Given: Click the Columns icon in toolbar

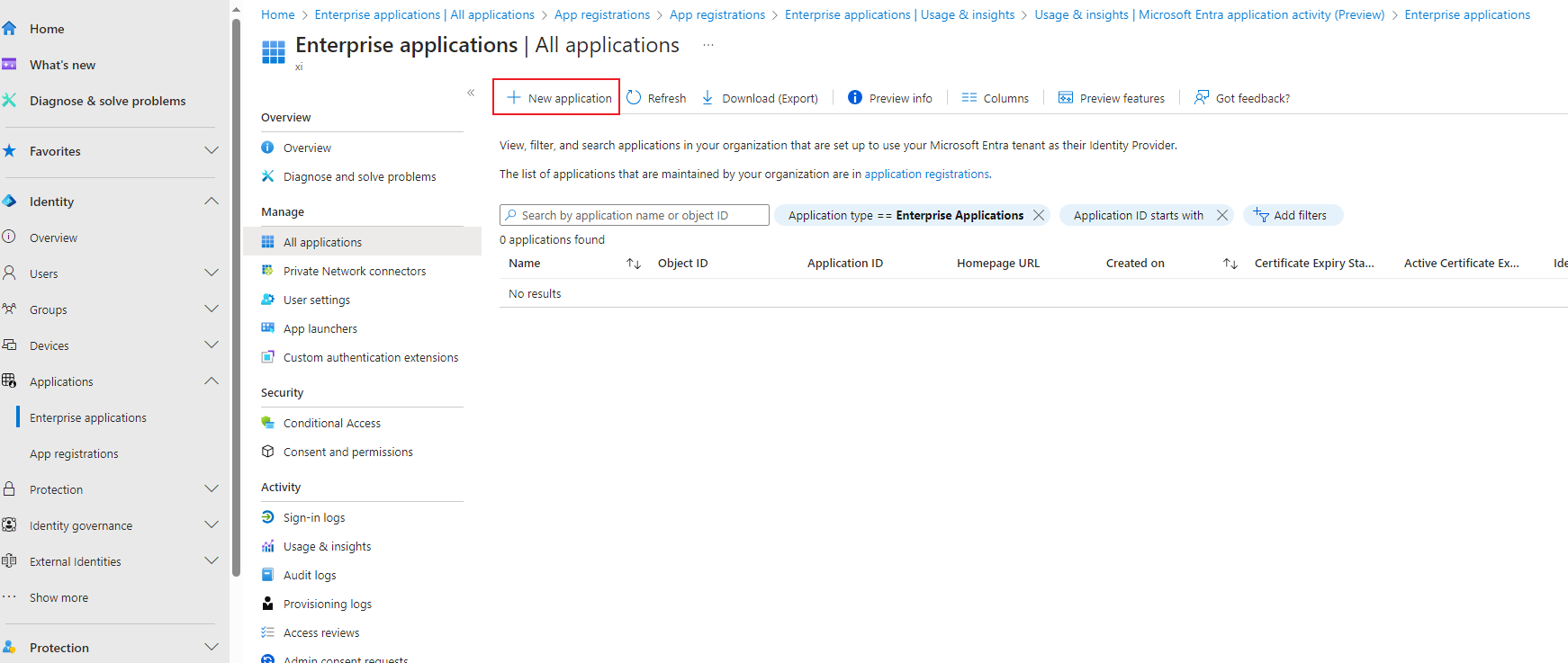Looking at the screenshot, I should point(969,97).
